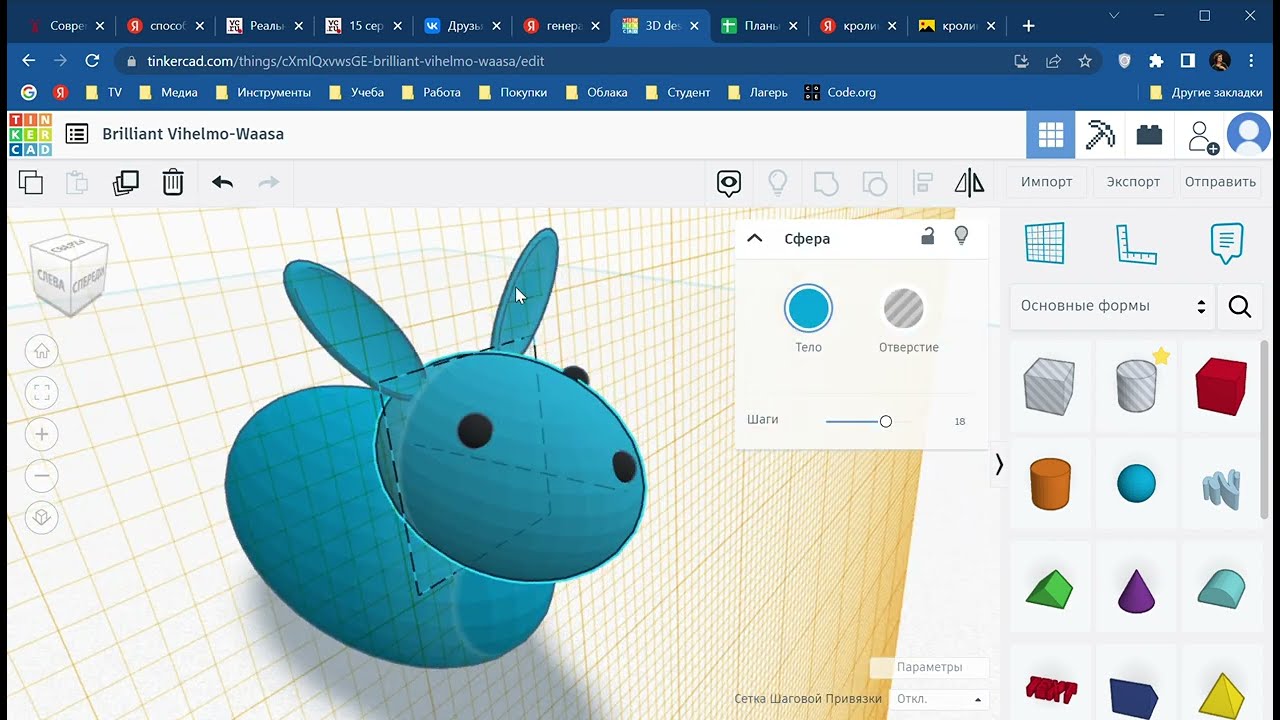Viewport: 1280px width, 720px height.
Task: Click the Параметры button
Action: click(x=929, y=667)
